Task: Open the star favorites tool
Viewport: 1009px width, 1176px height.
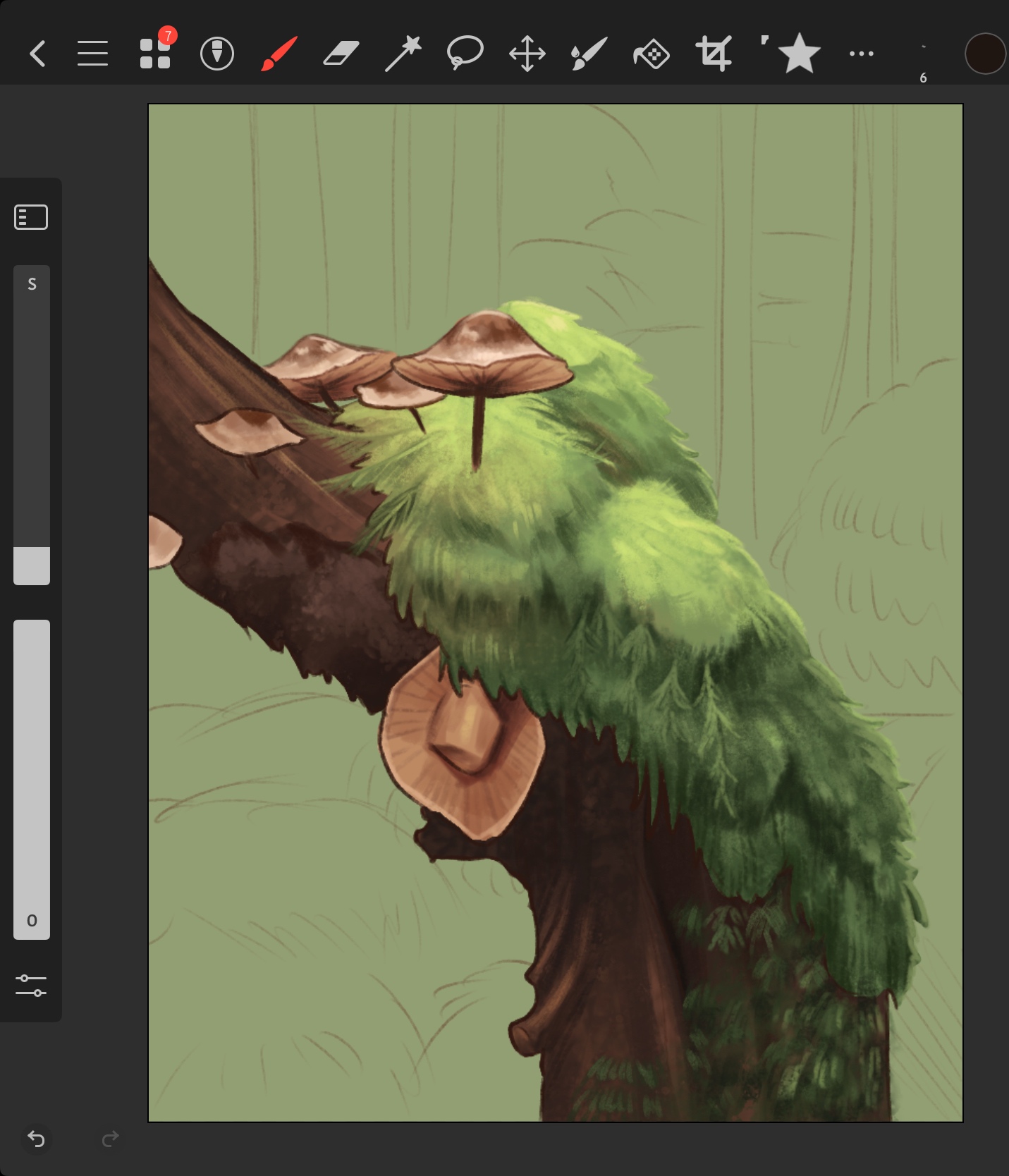Action: [x=798, y=54]
